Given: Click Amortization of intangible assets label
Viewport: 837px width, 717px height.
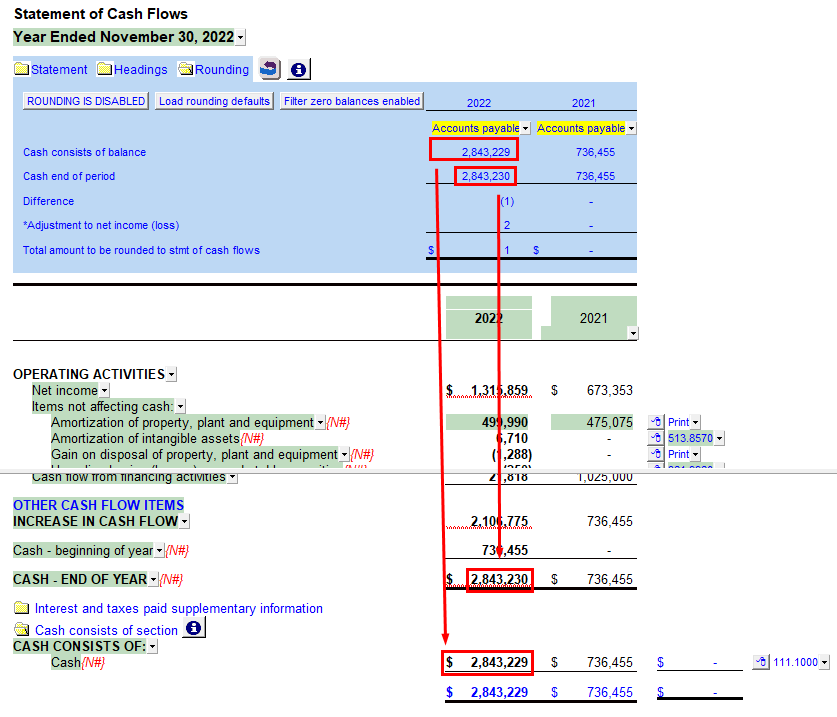Looking at the screenshot, I should pos(145,438).
